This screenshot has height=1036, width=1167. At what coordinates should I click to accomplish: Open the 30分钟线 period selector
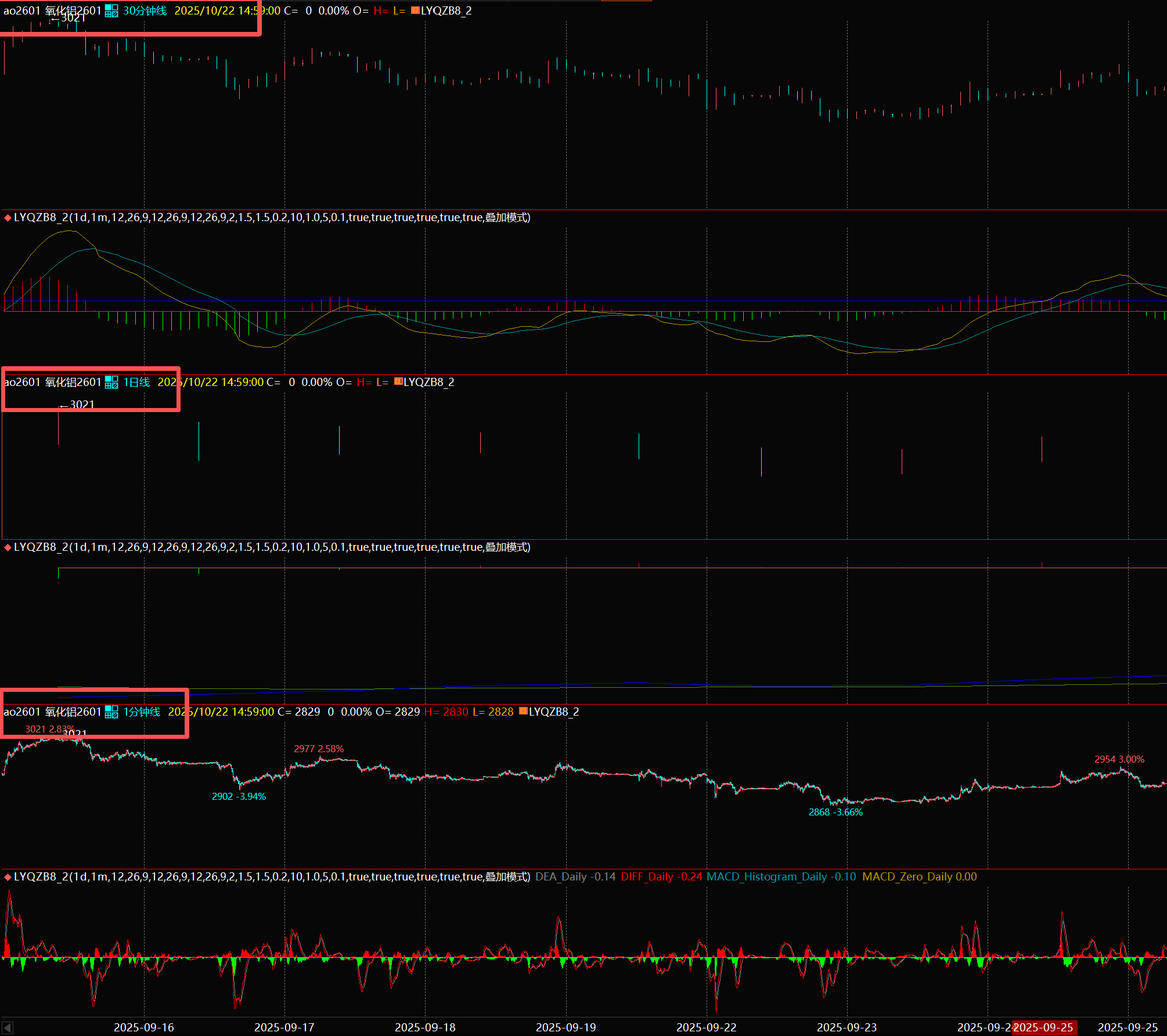[x=145, y=11]
